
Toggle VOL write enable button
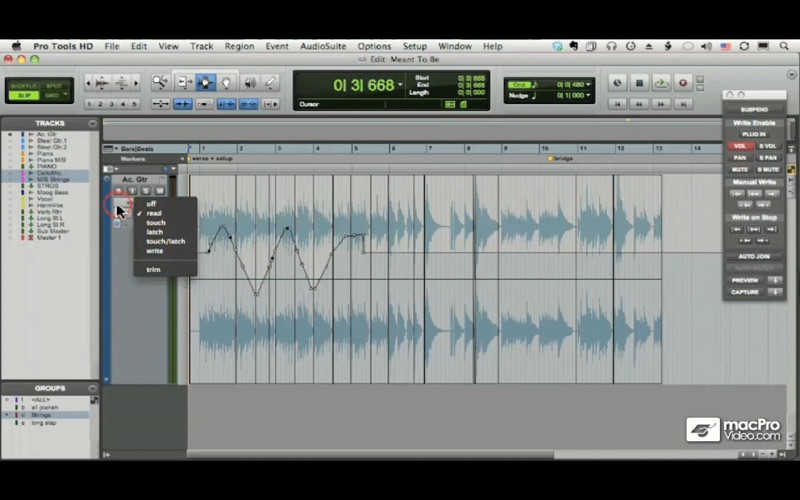740,146
